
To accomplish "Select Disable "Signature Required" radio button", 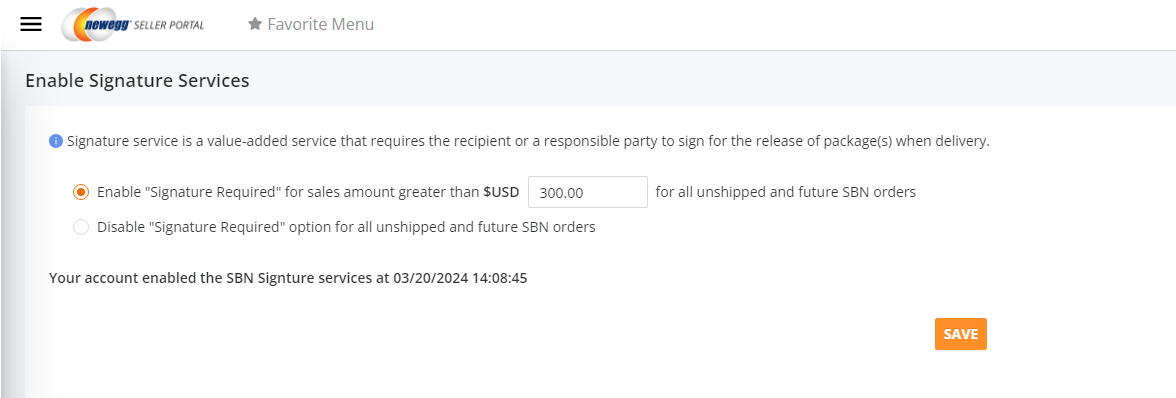I will point(80,226).
